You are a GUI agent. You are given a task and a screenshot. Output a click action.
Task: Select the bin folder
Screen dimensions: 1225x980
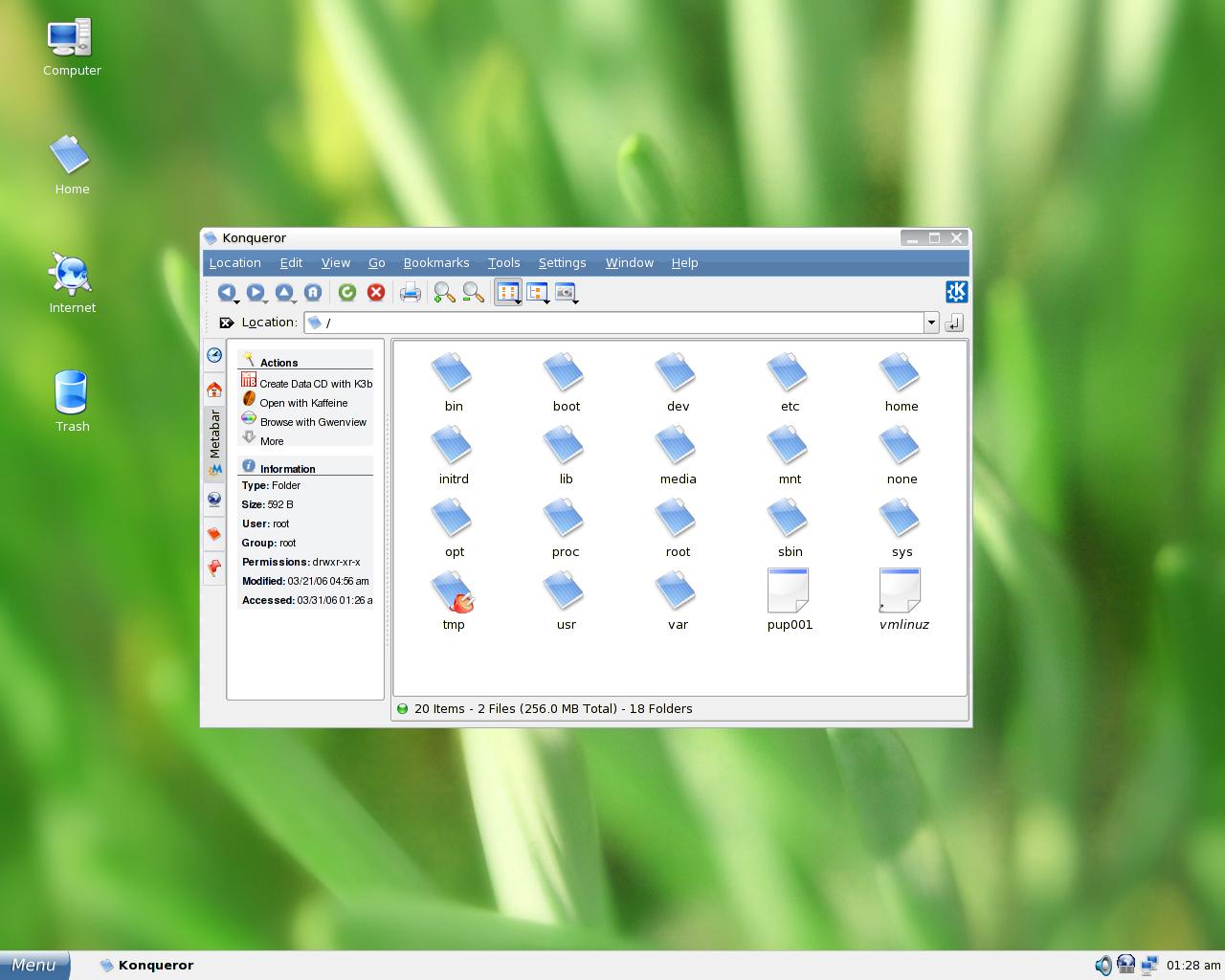[453, 382]
